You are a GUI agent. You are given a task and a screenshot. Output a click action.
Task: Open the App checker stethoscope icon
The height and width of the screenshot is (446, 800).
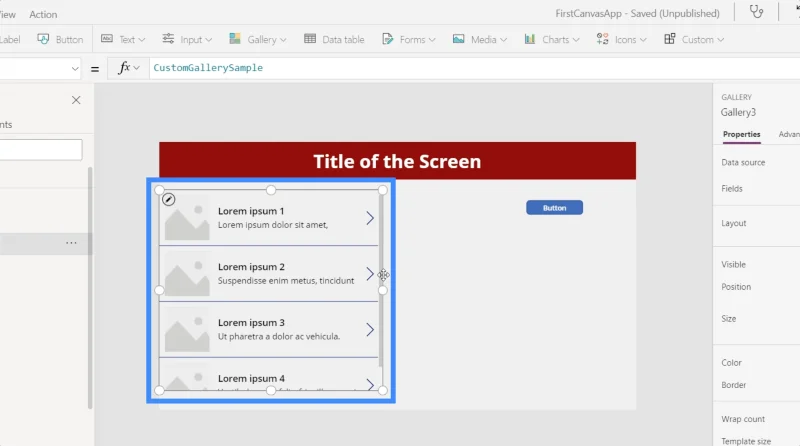[757, 11]
